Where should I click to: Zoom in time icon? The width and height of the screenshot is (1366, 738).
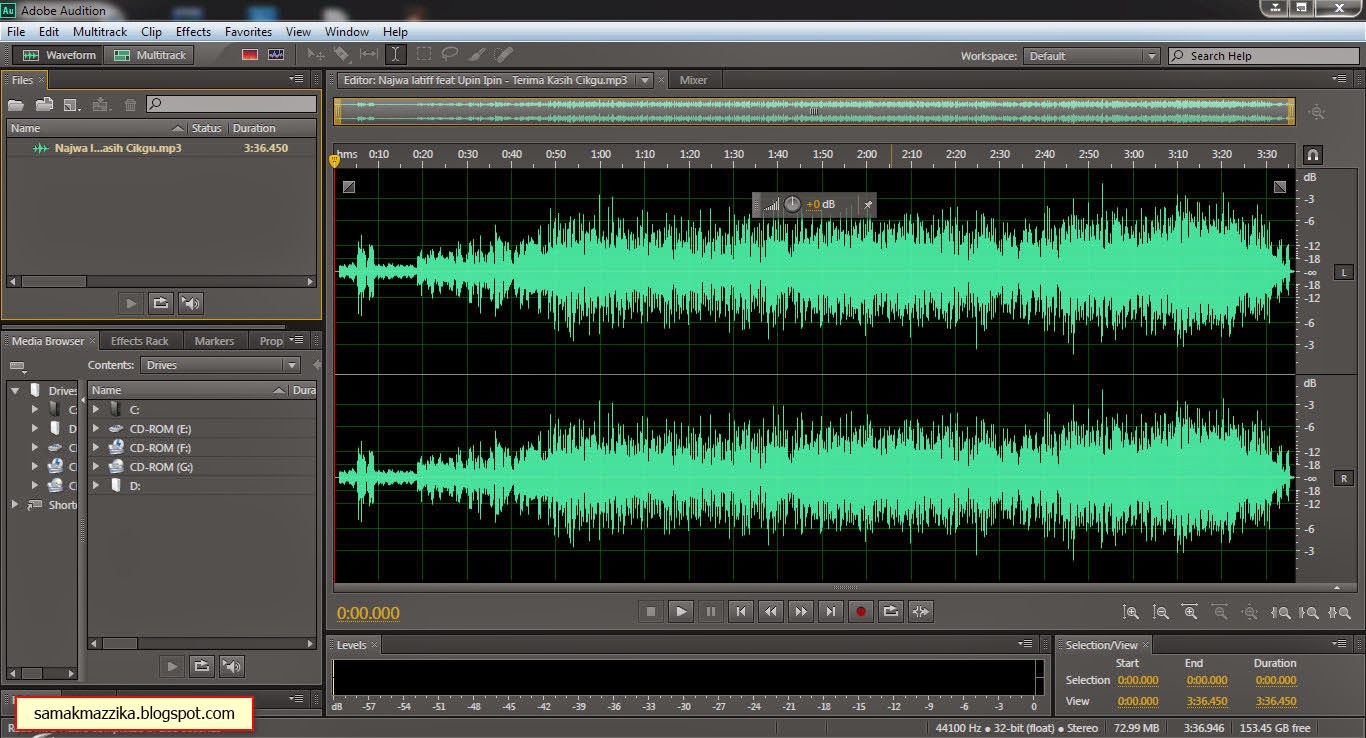coord(1190,612)
